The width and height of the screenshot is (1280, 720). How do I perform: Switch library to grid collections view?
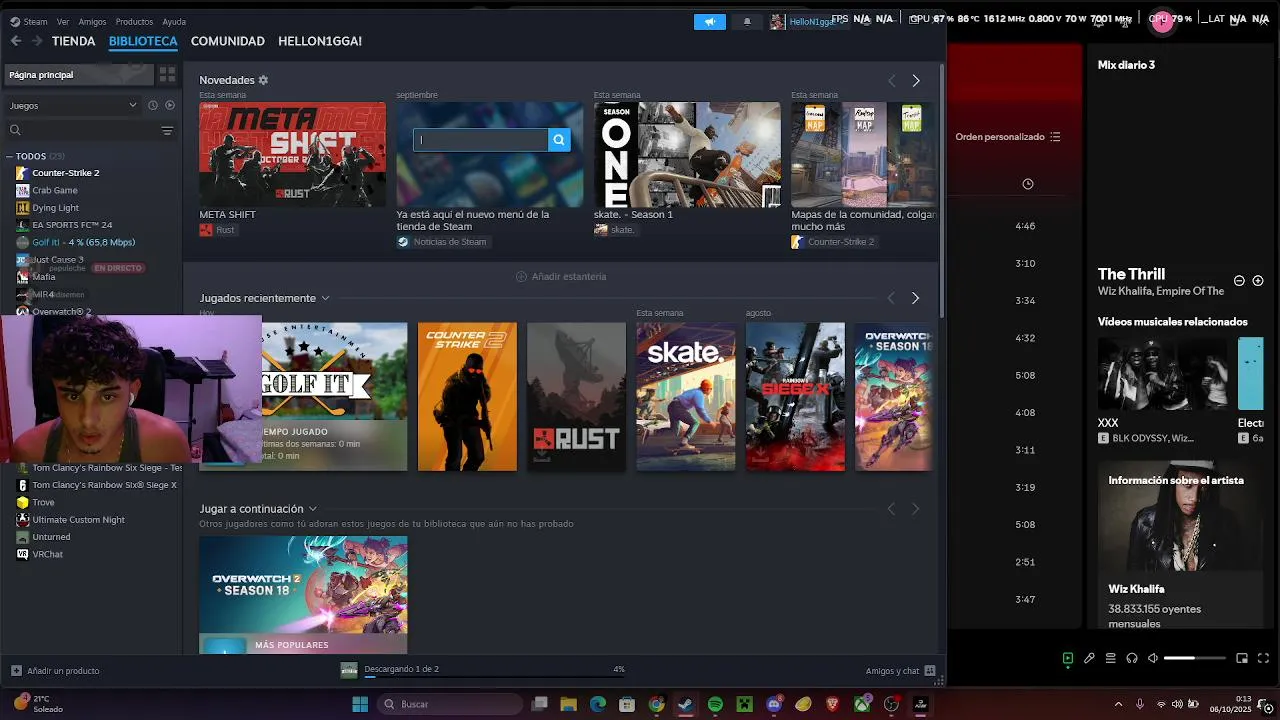pos(167,75)
